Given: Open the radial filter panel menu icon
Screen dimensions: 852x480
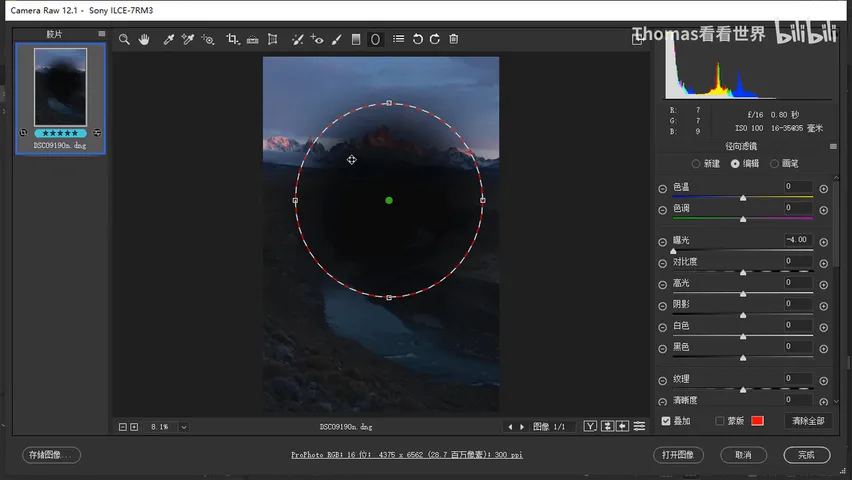Looking at the screenshot, I should [834, 146].
